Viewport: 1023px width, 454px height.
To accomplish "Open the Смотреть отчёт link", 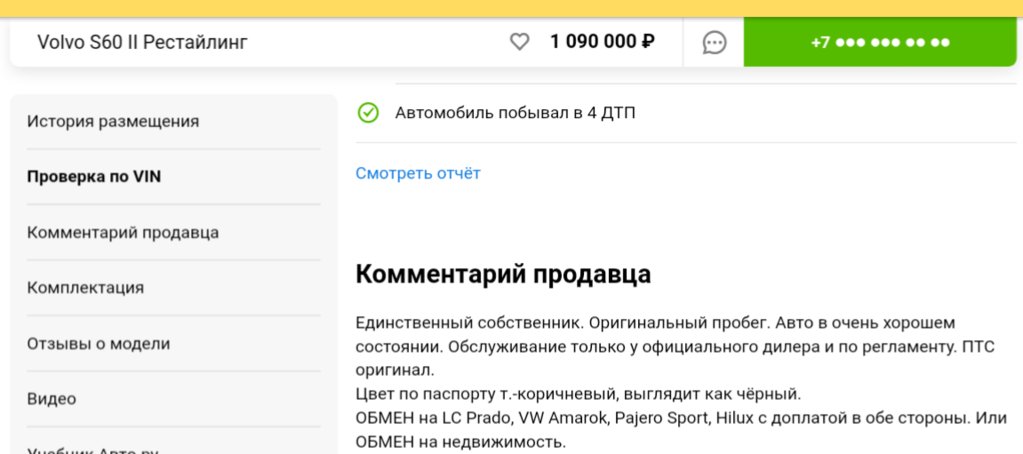I will point(418,174).
